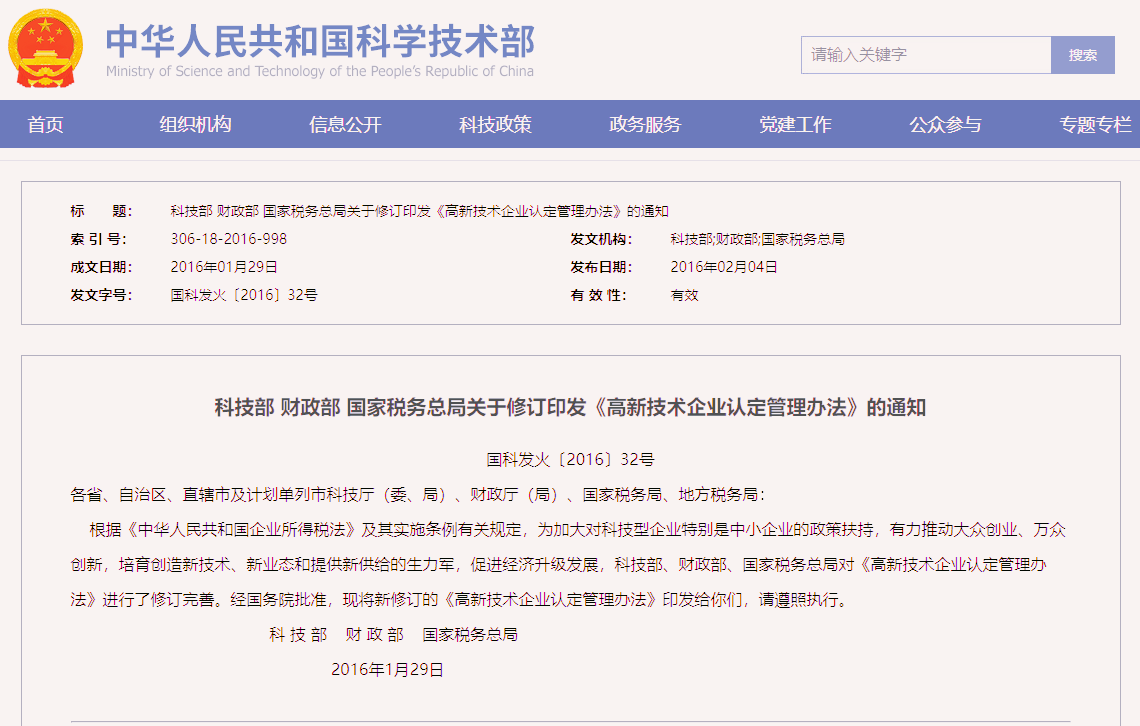Screen dimensions: 1140x726
Task: Click the 有效性 value 有效
Action: (684, 295)
